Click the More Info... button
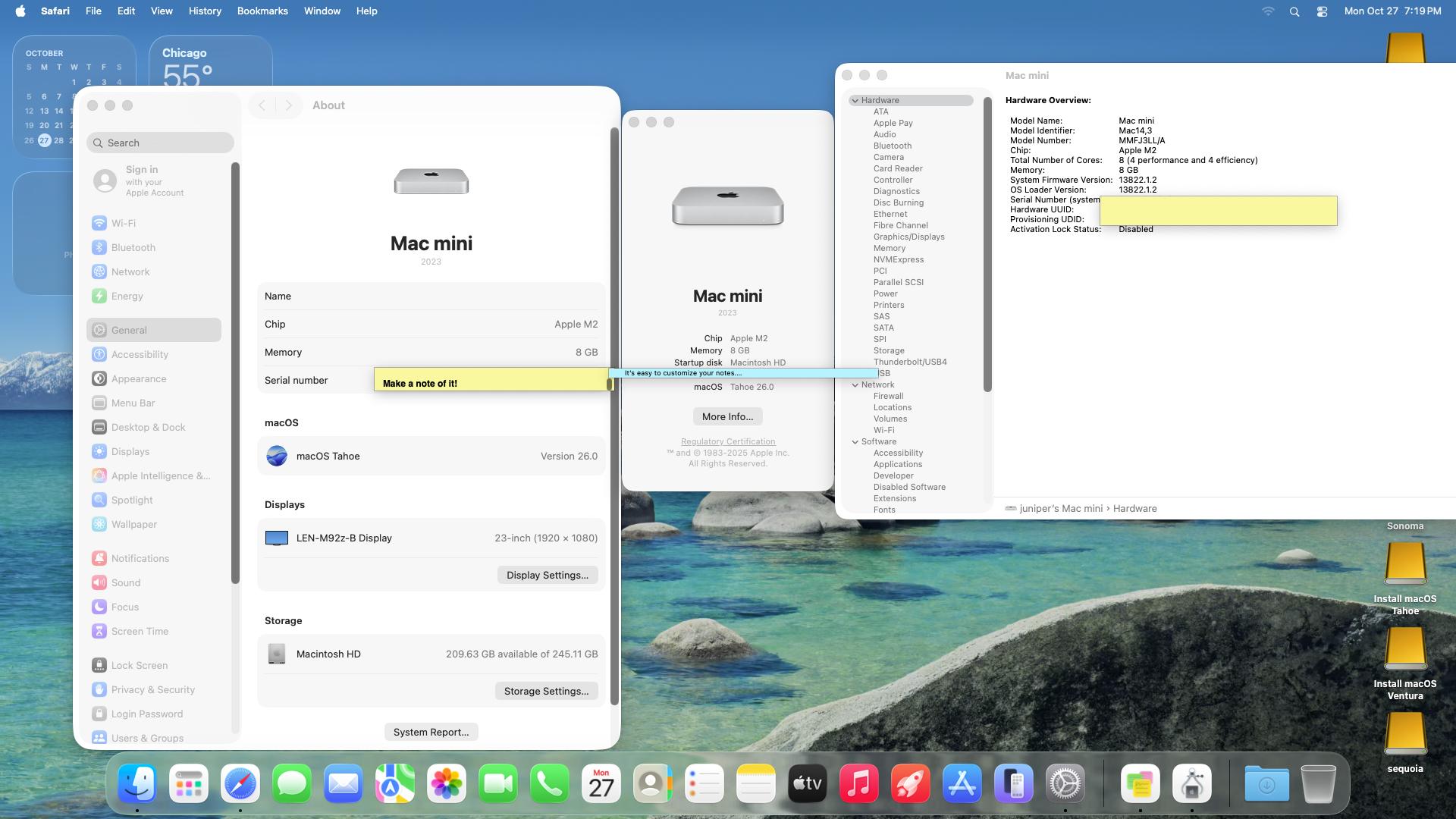 point(727,416)
